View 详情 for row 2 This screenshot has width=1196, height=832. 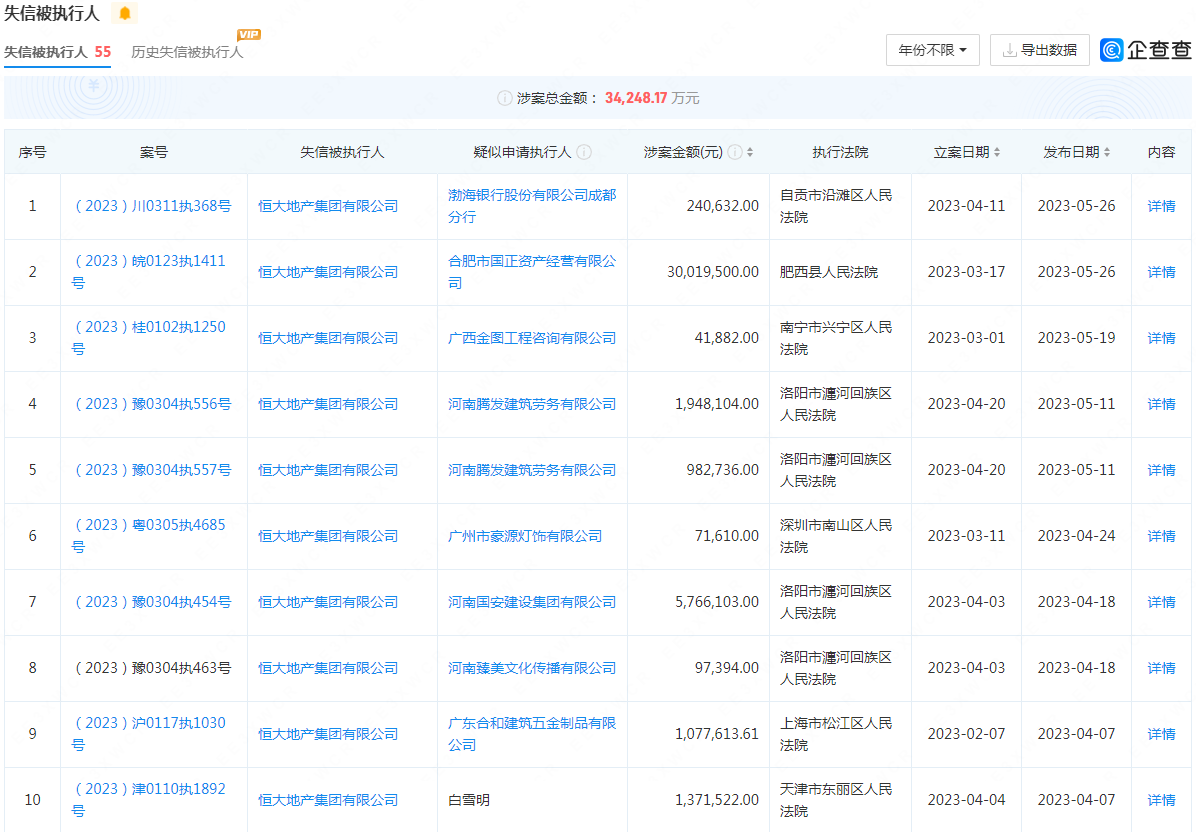click(1161, 272)
